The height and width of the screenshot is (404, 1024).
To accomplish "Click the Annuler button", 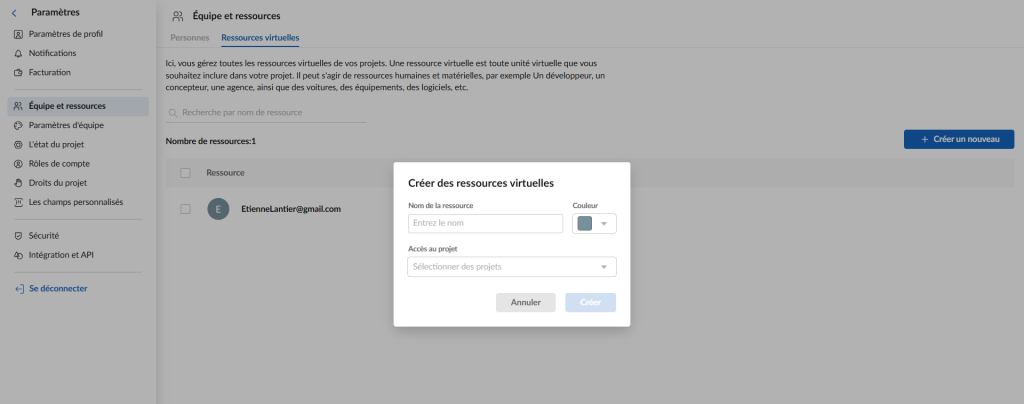I will click(x=526, y=303).
